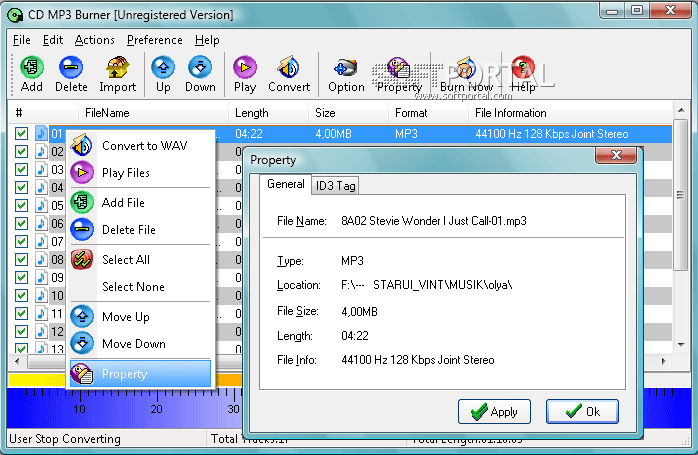This screenshot has height=455, width=698.
Task: Switch to the ID3 Tag tab
Action: coord(335,185)
